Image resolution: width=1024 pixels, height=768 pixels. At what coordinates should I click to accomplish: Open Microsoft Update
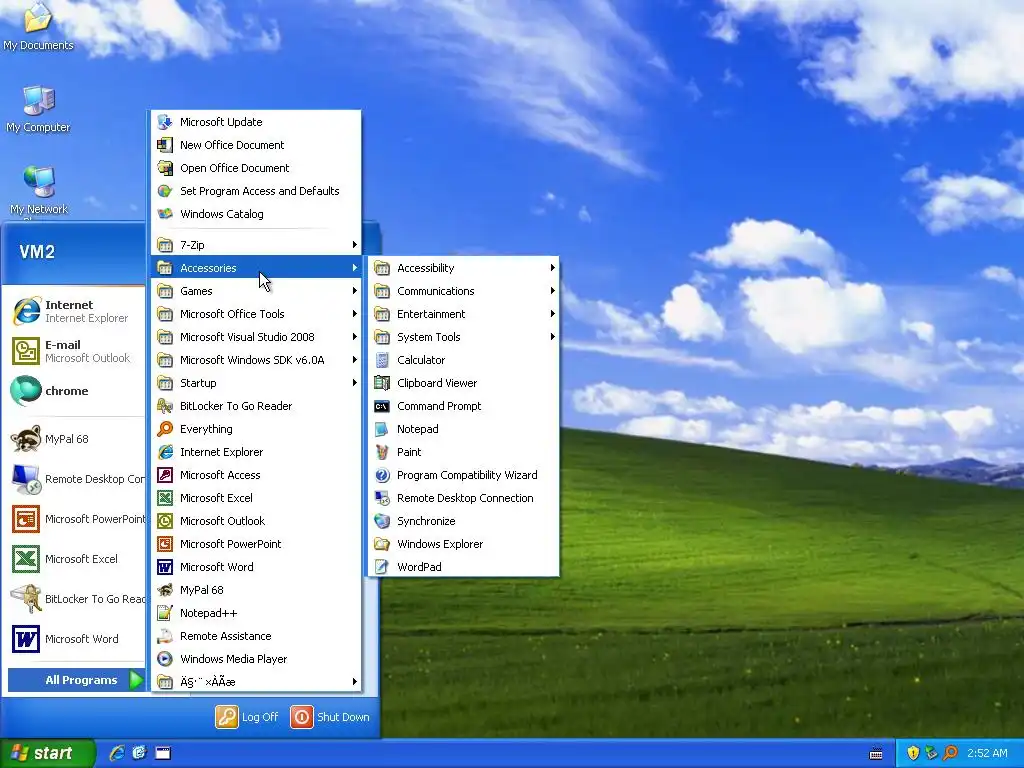pos(256,122)
